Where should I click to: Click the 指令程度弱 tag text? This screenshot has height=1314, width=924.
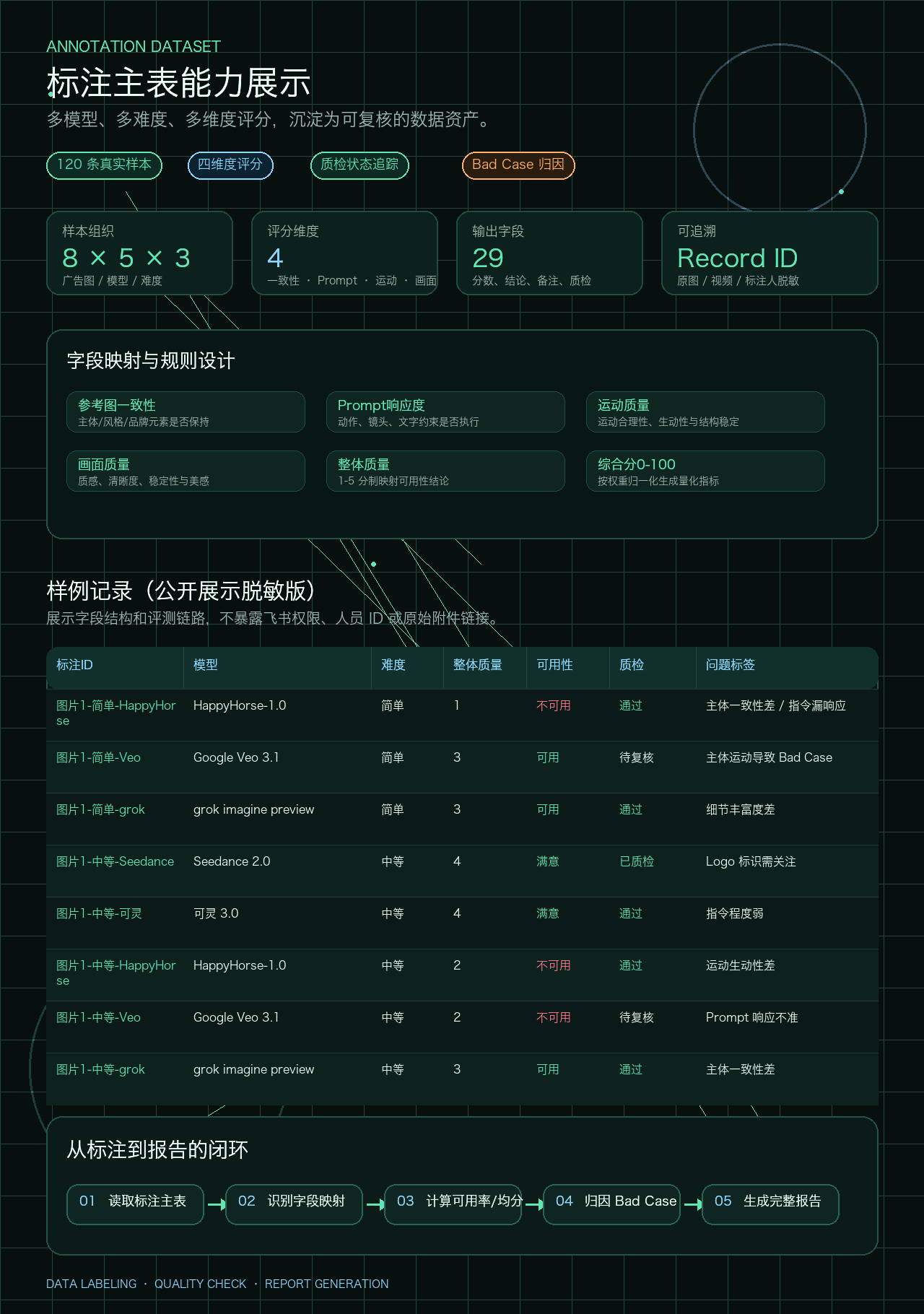tap(735, 913)
